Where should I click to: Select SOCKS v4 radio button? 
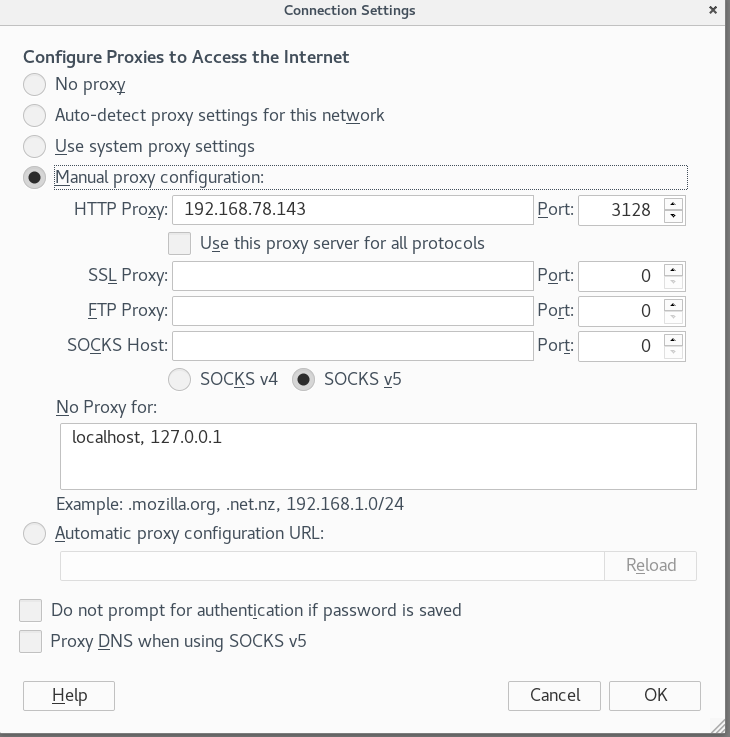tap(180, 379)
